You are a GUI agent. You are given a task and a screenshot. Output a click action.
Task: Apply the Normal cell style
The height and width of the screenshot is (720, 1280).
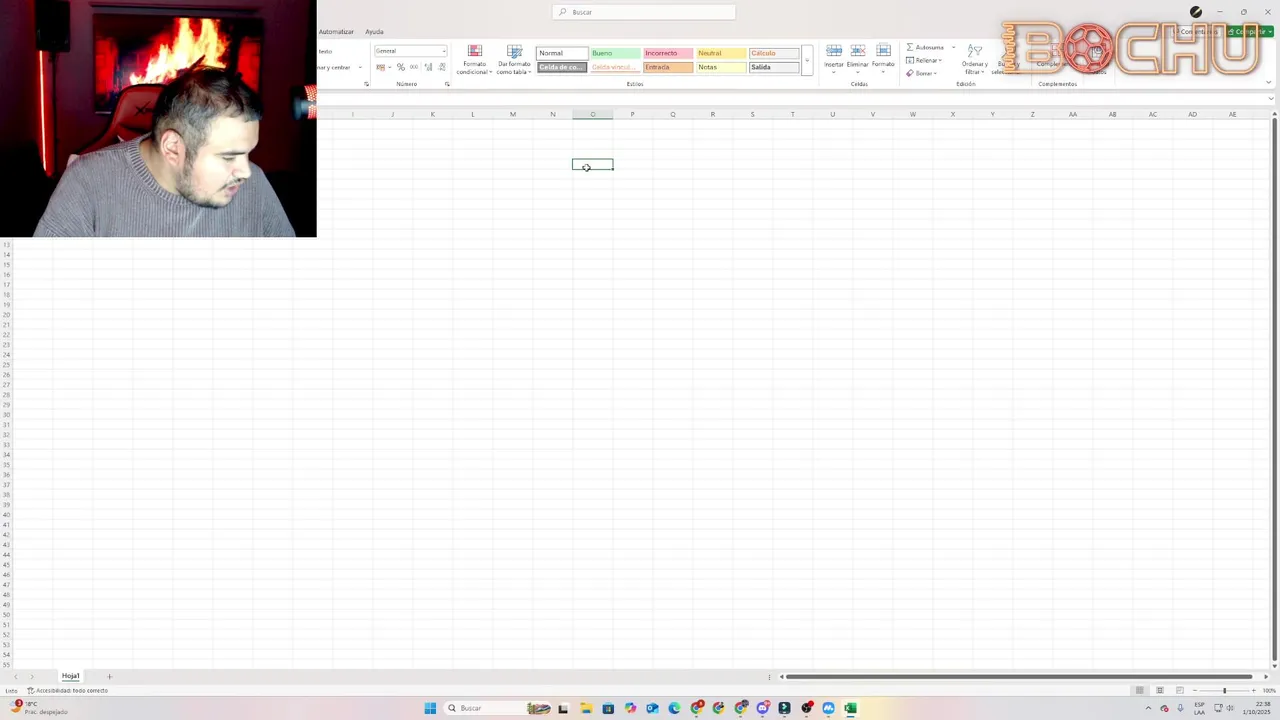[x=562, y=53]
